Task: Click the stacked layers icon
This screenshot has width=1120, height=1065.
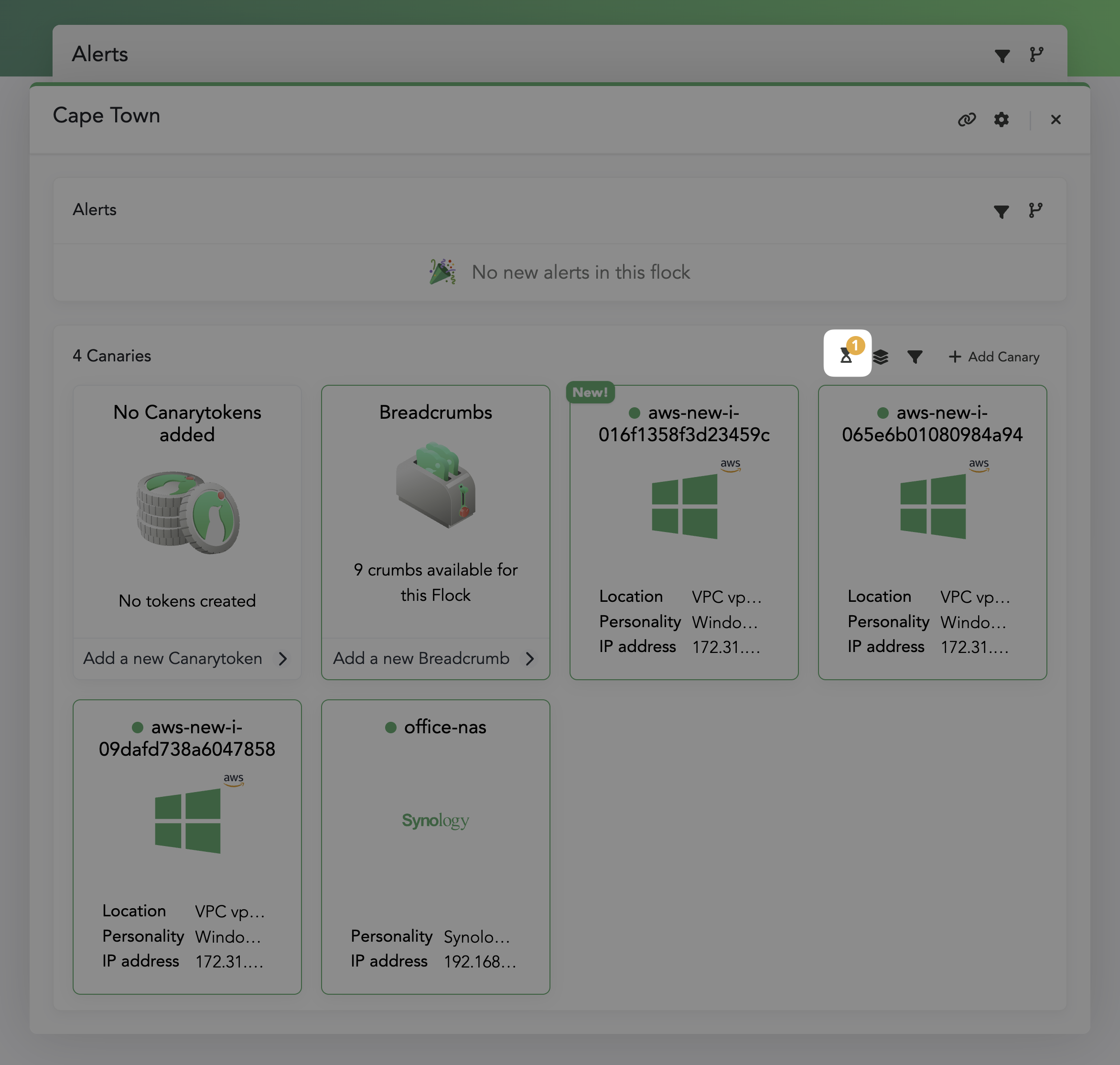Action: 880,357
